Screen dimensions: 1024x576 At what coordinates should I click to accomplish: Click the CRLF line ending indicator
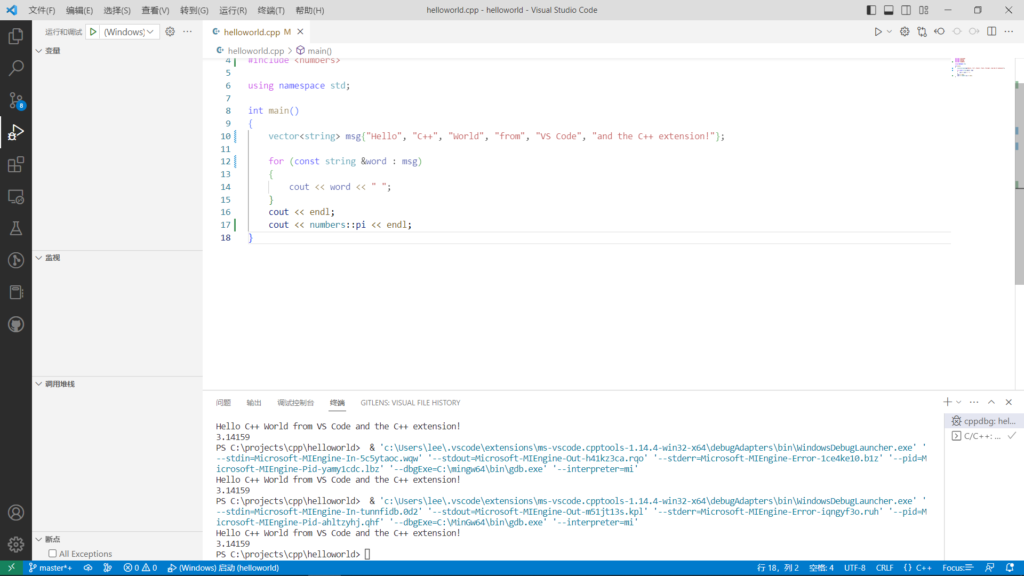(x=885, y=567)
